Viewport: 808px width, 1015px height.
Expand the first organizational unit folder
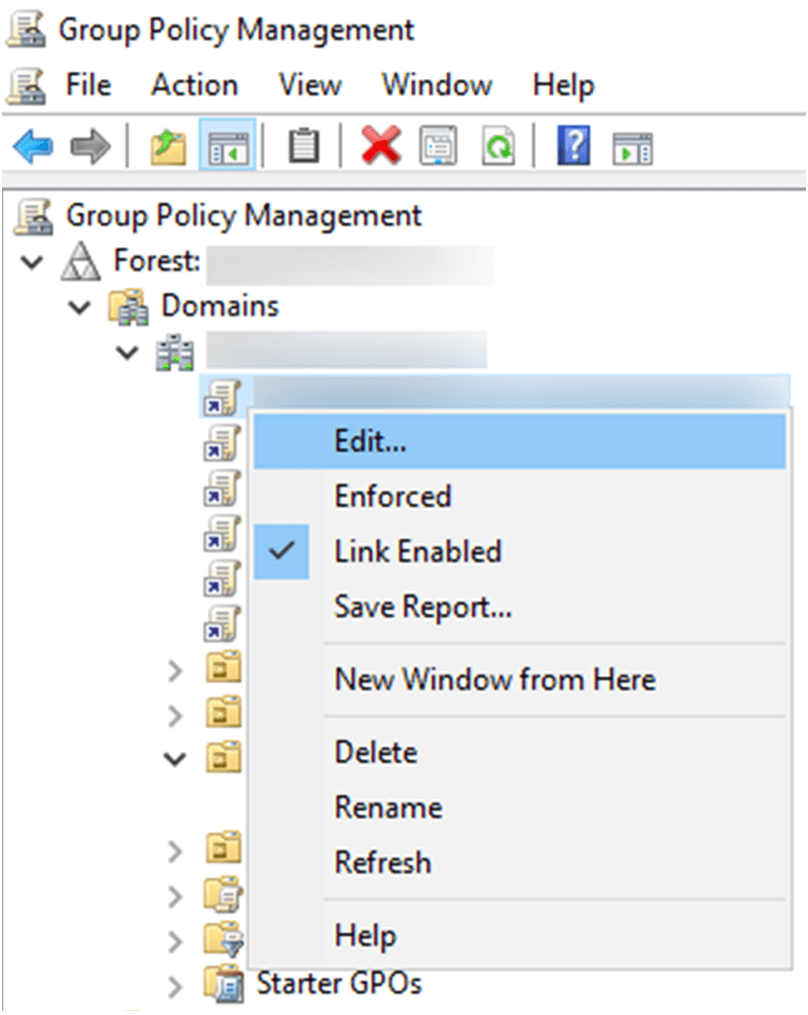pyautogui.click(x=177, y=667)
